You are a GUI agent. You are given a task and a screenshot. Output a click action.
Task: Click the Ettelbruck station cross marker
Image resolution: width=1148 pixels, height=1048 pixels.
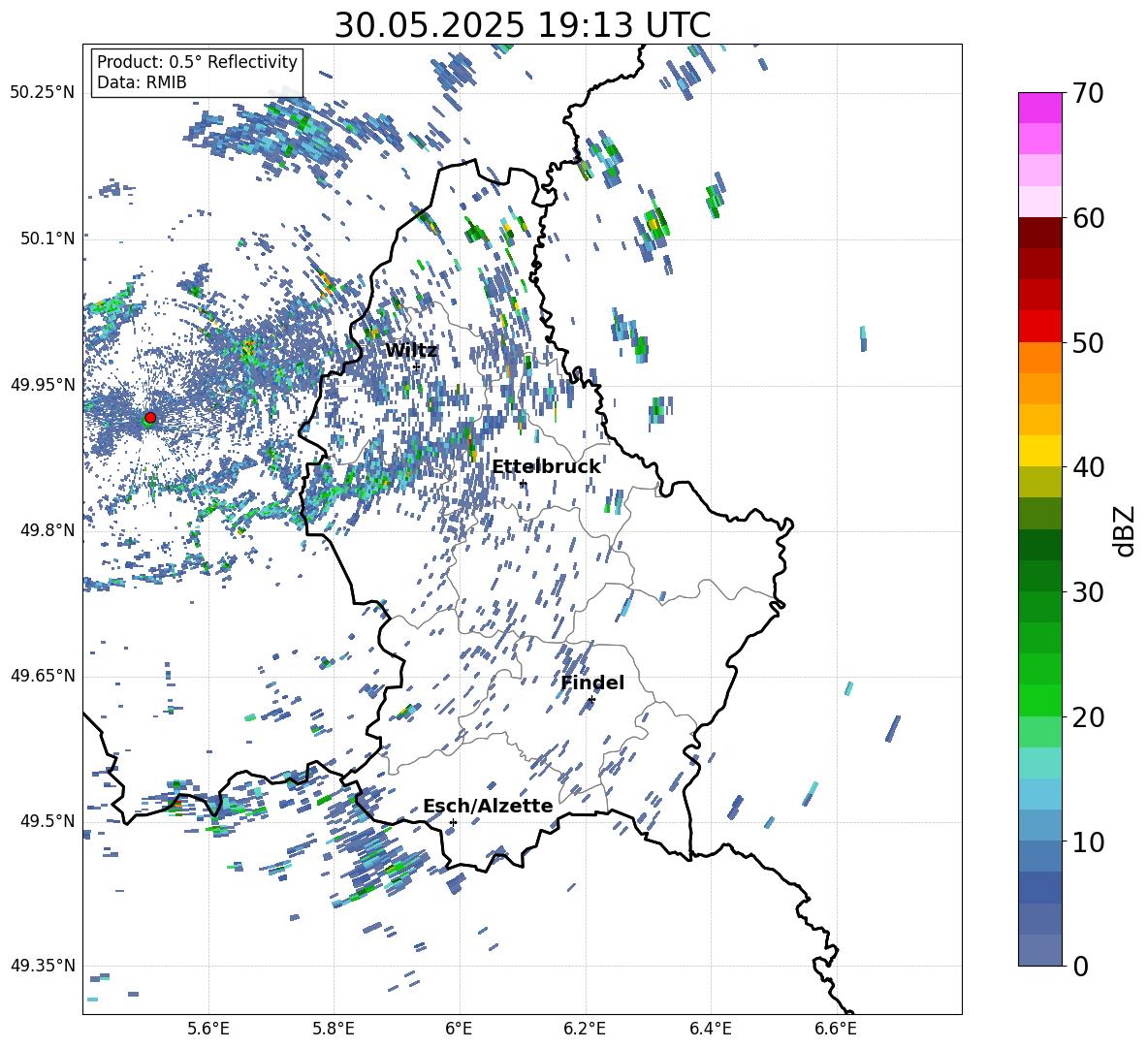(x=522, y=484)
